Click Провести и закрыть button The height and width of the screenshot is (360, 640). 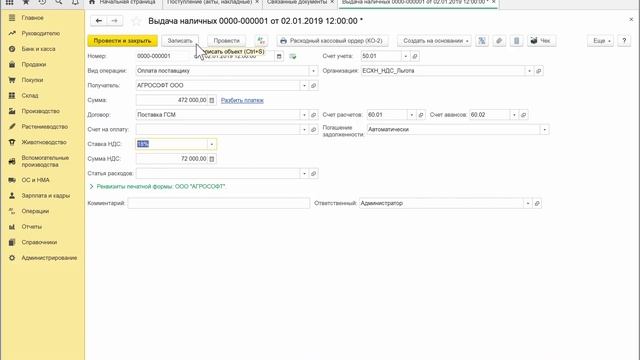click(x=122, y=41)
